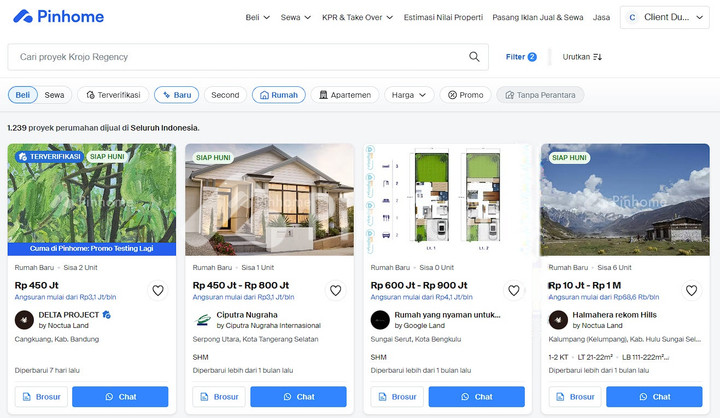Click the Pinhome logo
Screen dimensions: 720x418
pyautogui.click(x=58, y=17)
